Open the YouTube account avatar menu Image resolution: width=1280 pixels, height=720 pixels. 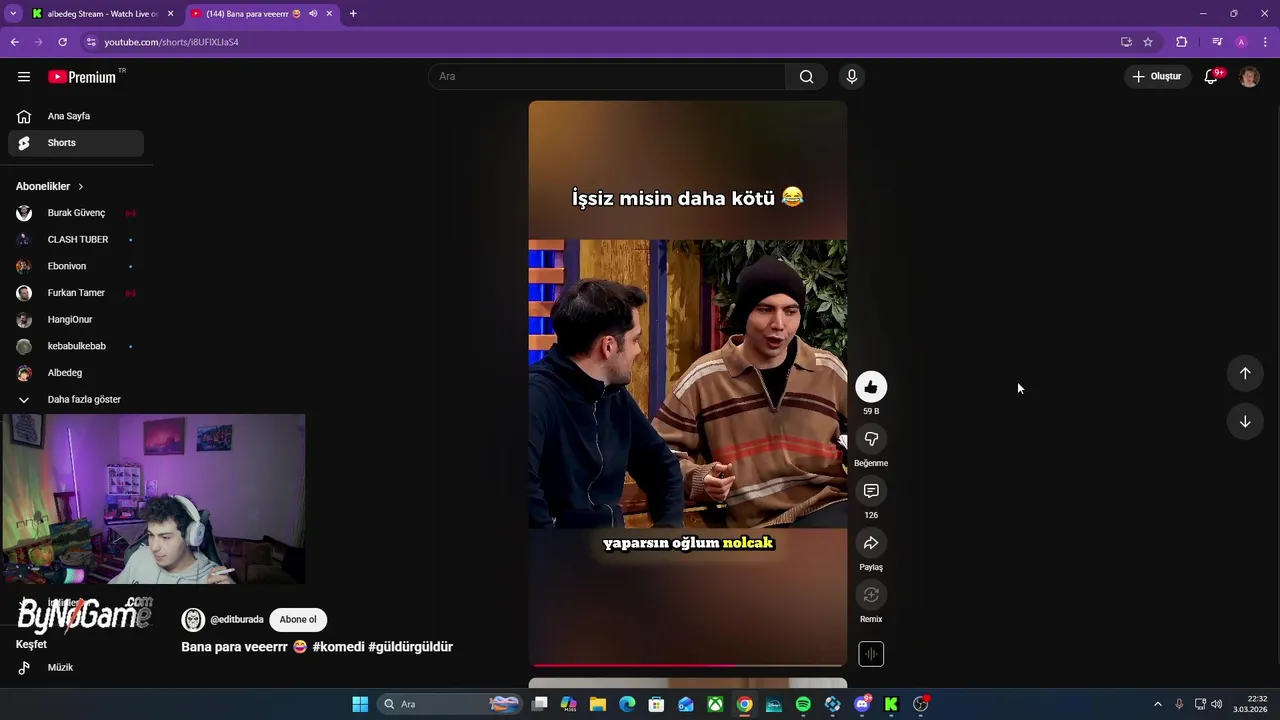click(x=1249, y=77)
